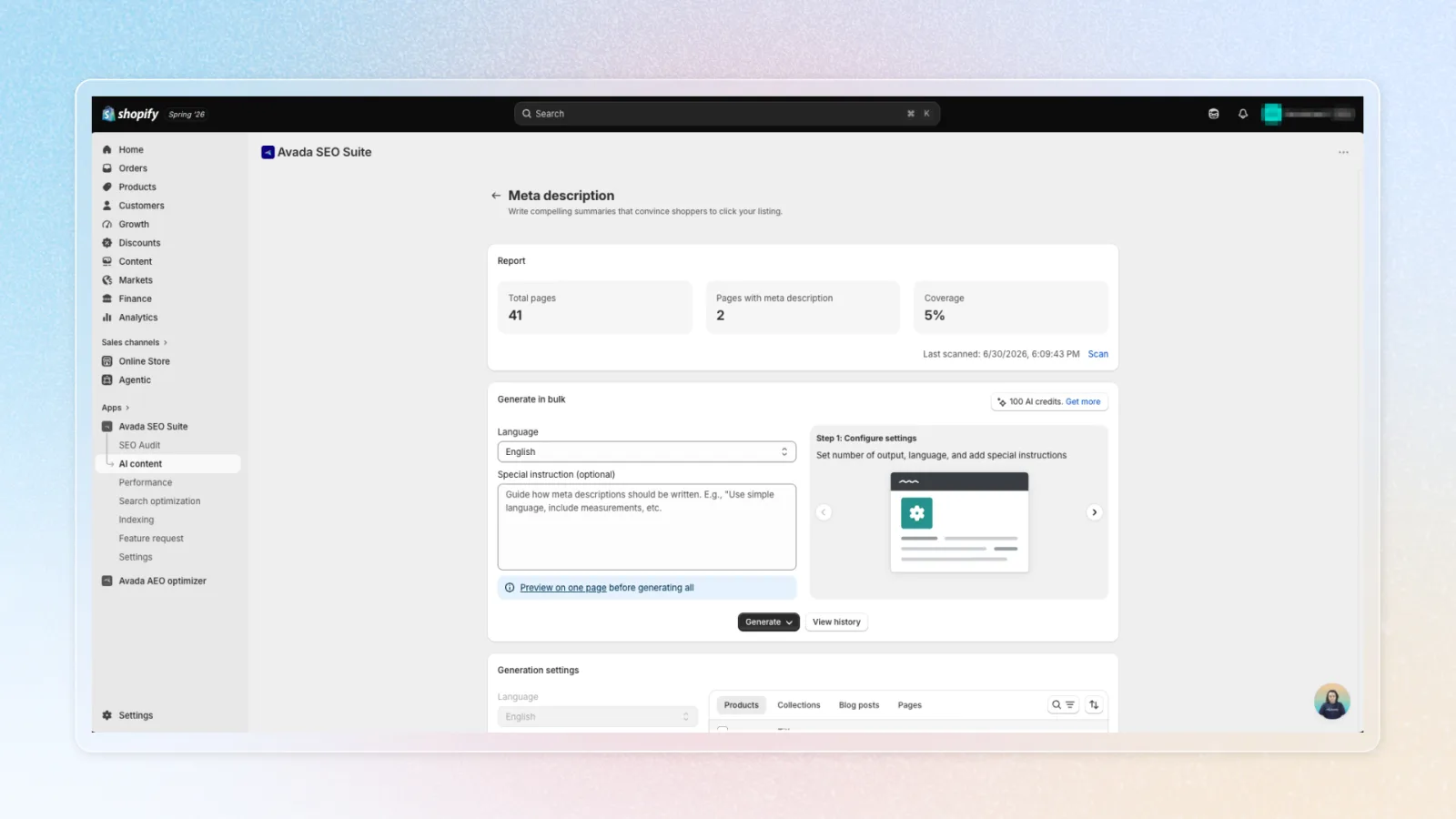1456x819 pixels.
Task: Open the Language dropdown in Generate in bulk
Action: tap(646, 451)
